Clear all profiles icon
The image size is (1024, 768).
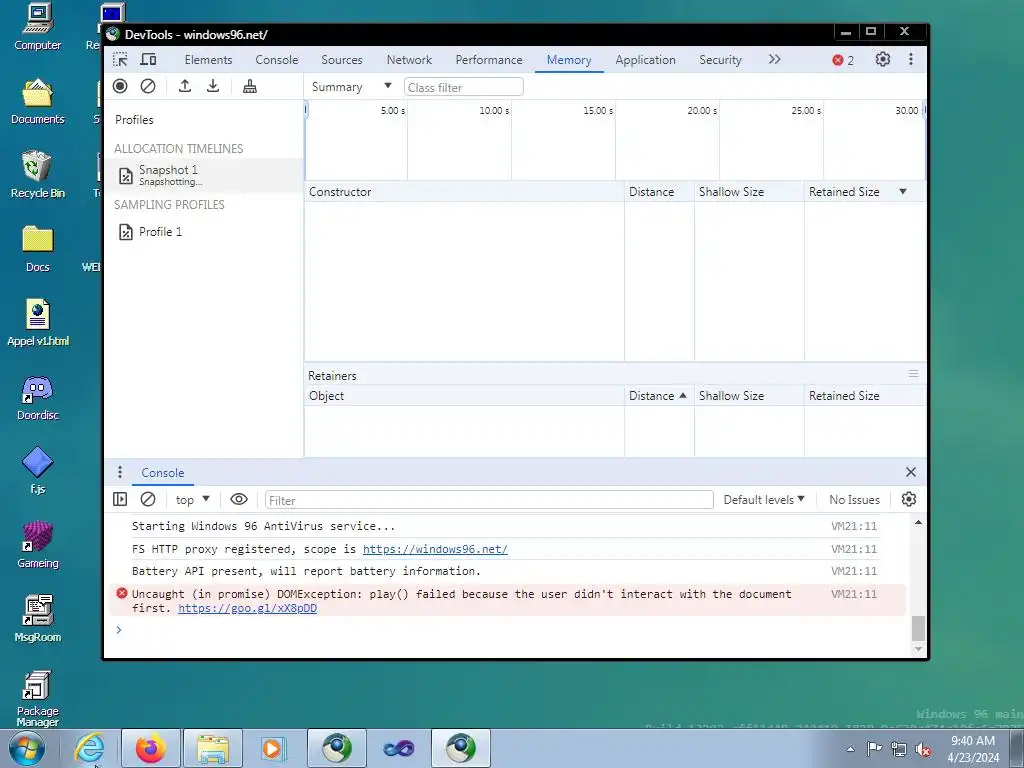tap(148, 86)
